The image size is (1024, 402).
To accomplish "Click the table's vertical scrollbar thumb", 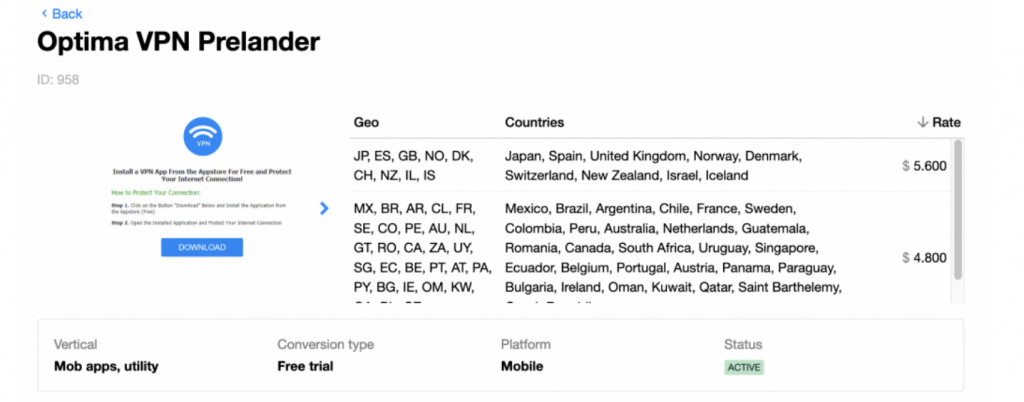I will pyautogui.click(x=957, y=209).
